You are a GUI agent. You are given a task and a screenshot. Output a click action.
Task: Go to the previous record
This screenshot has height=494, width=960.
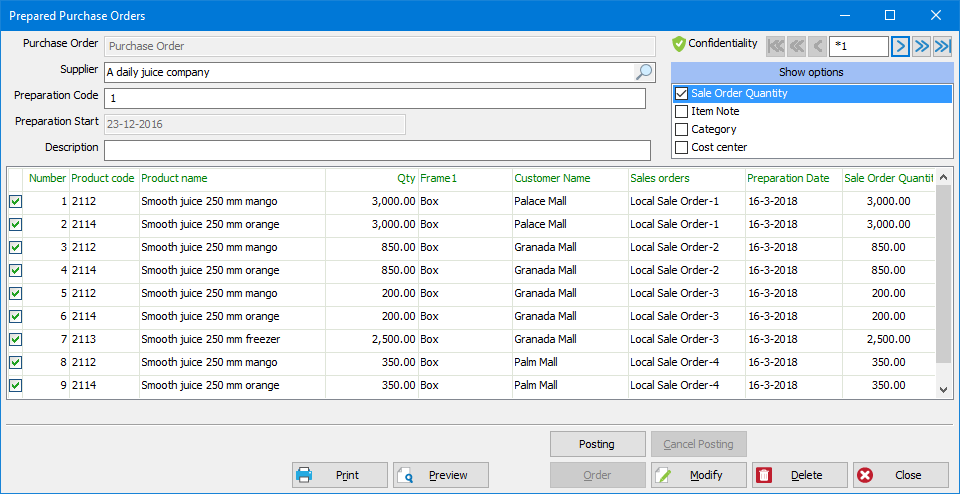click(817, 47)
